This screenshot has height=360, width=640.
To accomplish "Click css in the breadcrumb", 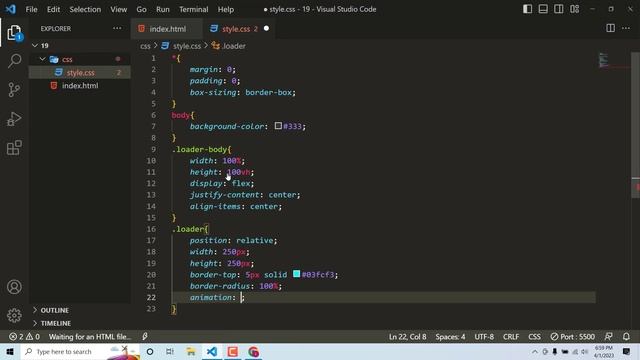I will [145, 46].
